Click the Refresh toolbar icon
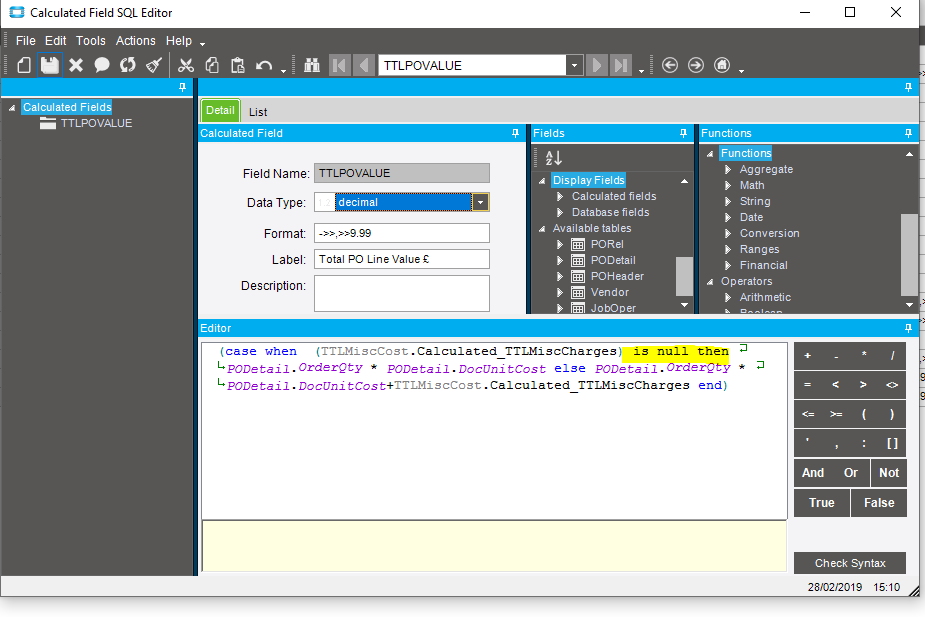 (x=127, y=65)
